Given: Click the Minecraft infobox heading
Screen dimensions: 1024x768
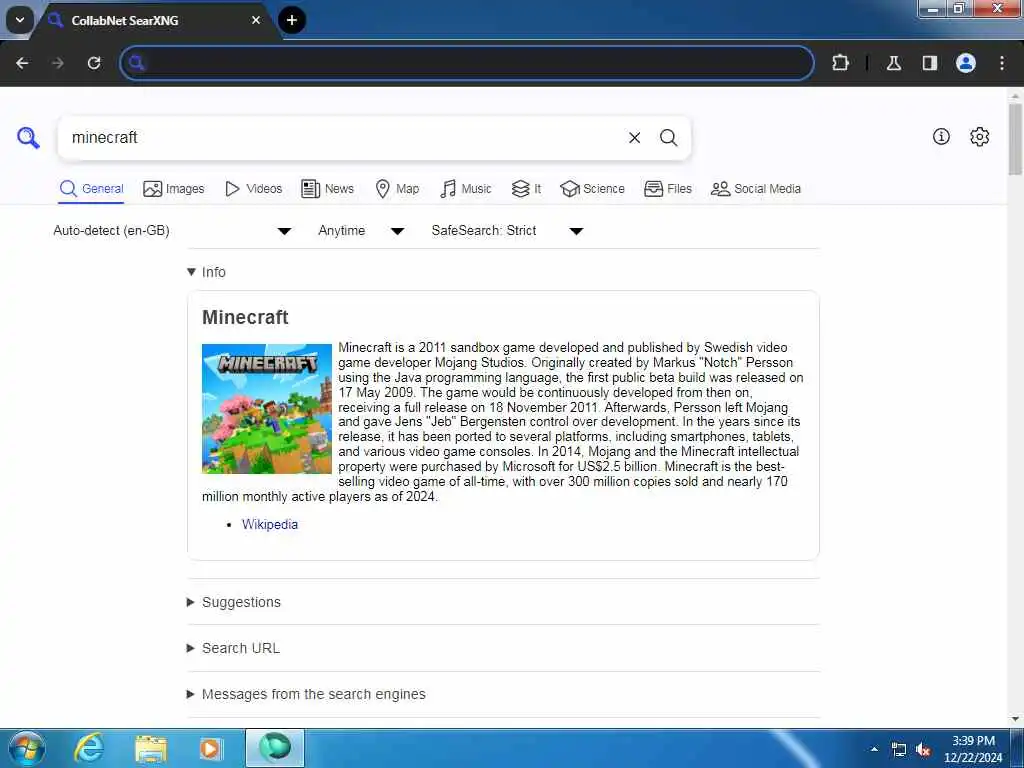Looking at the screenshot, I should pos(245,317).
